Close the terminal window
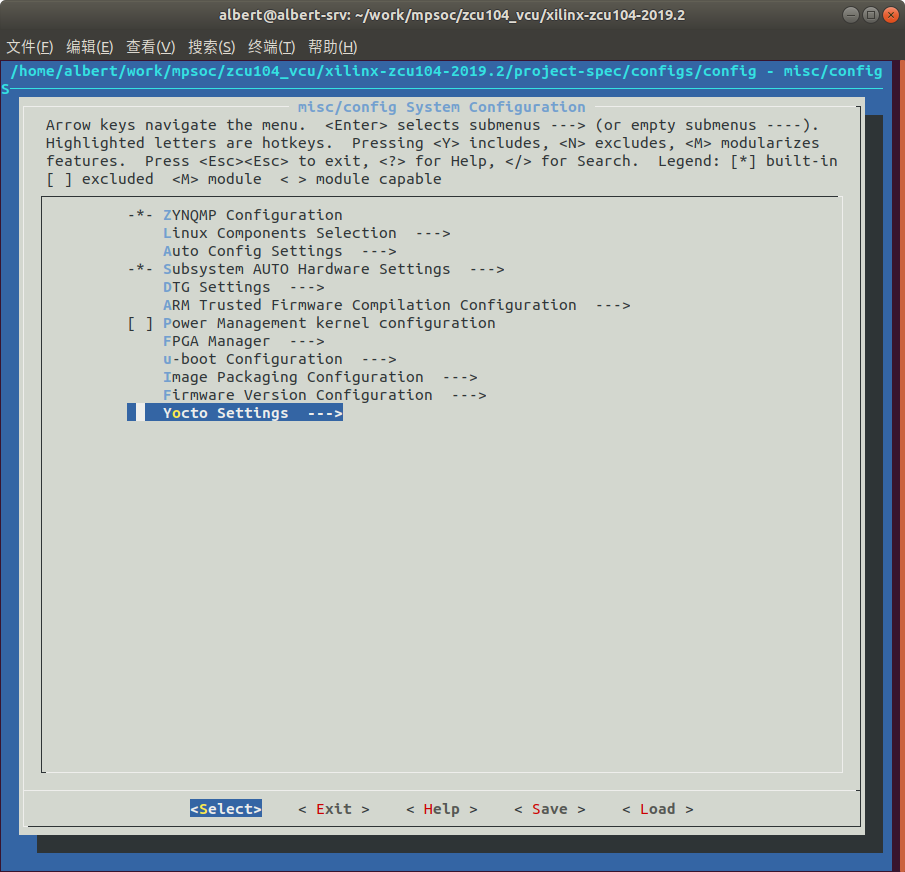905x872 pixels. click(891, 15)
